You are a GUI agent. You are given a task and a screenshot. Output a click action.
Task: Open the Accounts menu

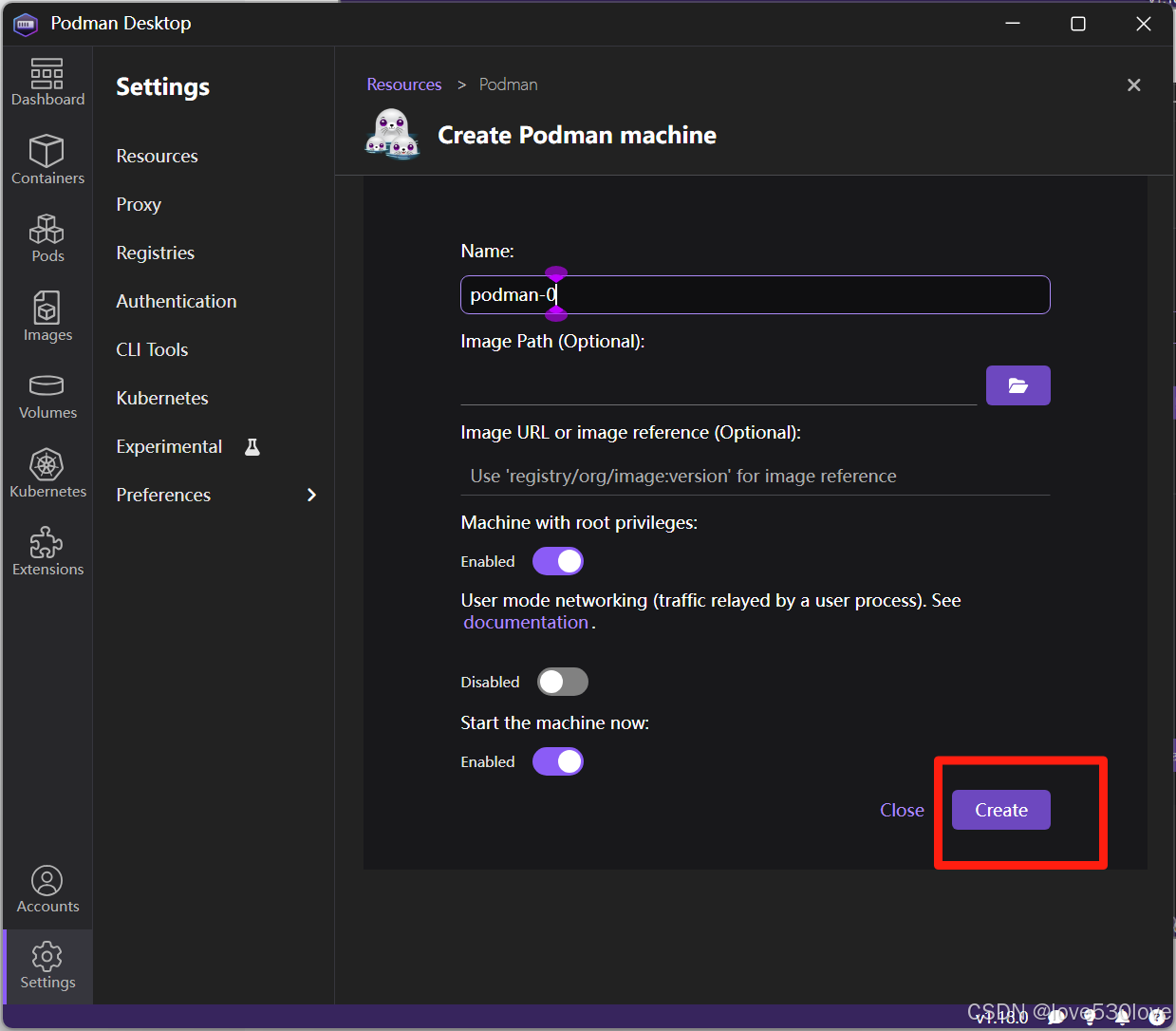[47, 890]
